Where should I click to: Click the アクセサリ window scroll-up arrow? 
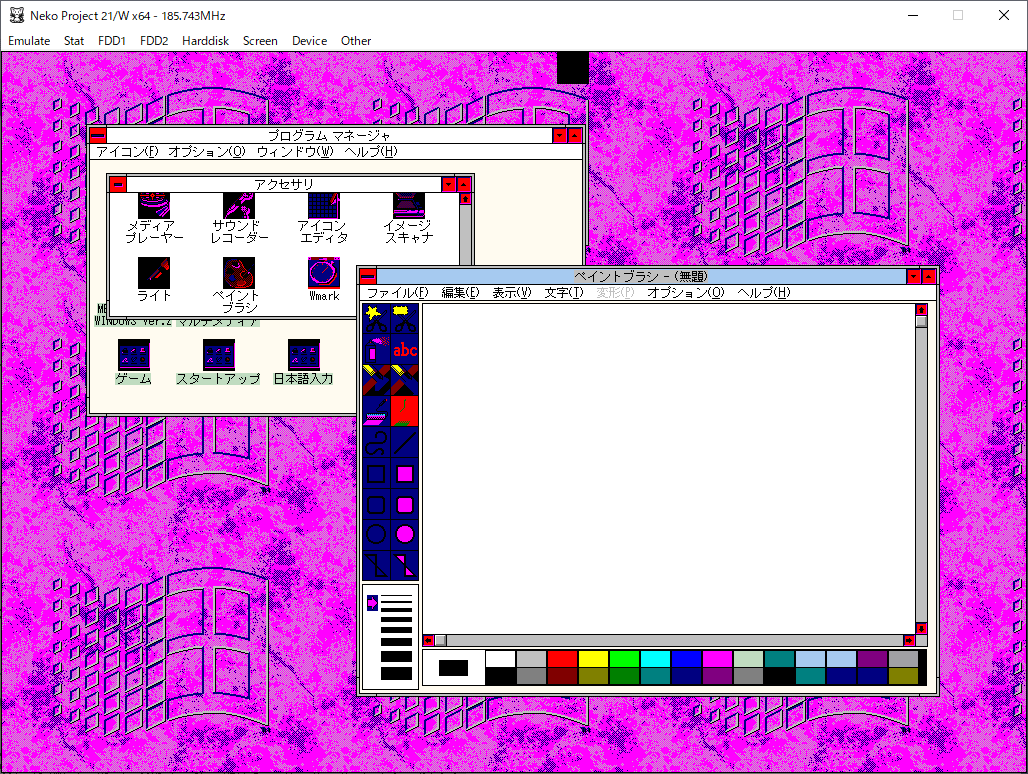tap(465, 199)
